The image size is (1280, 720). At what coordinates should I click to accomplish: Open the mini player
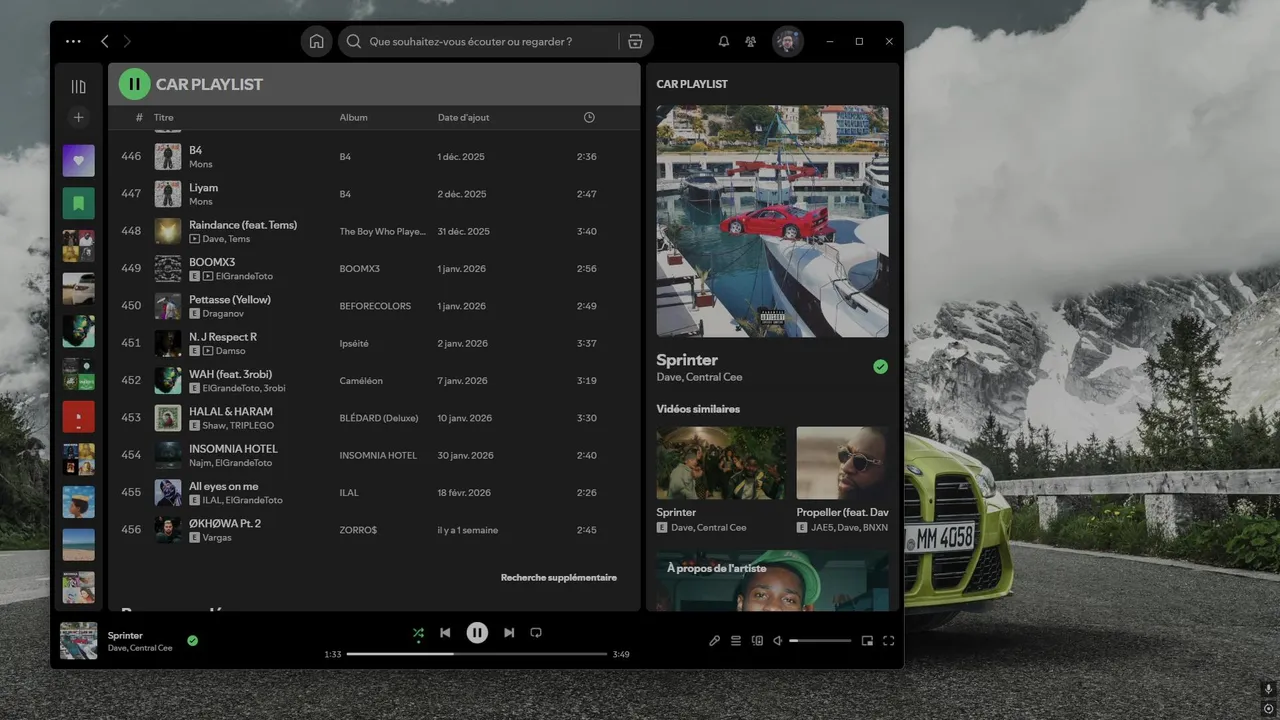867,641
